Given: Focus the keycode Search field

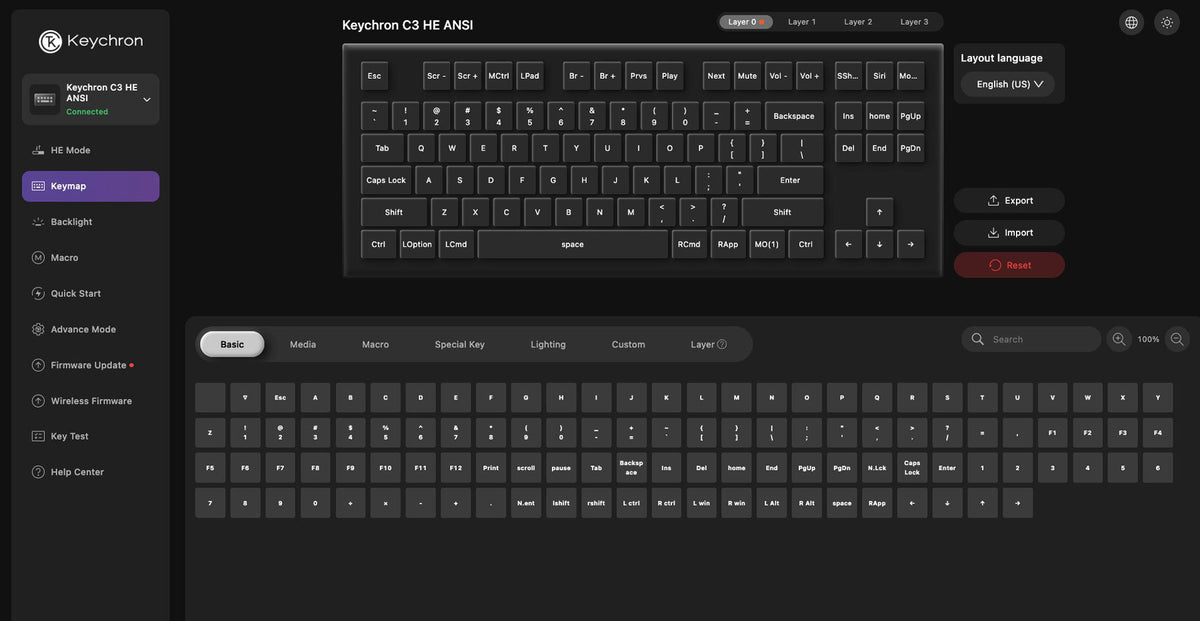Looking at the screenshot, I should (1031, 339).
